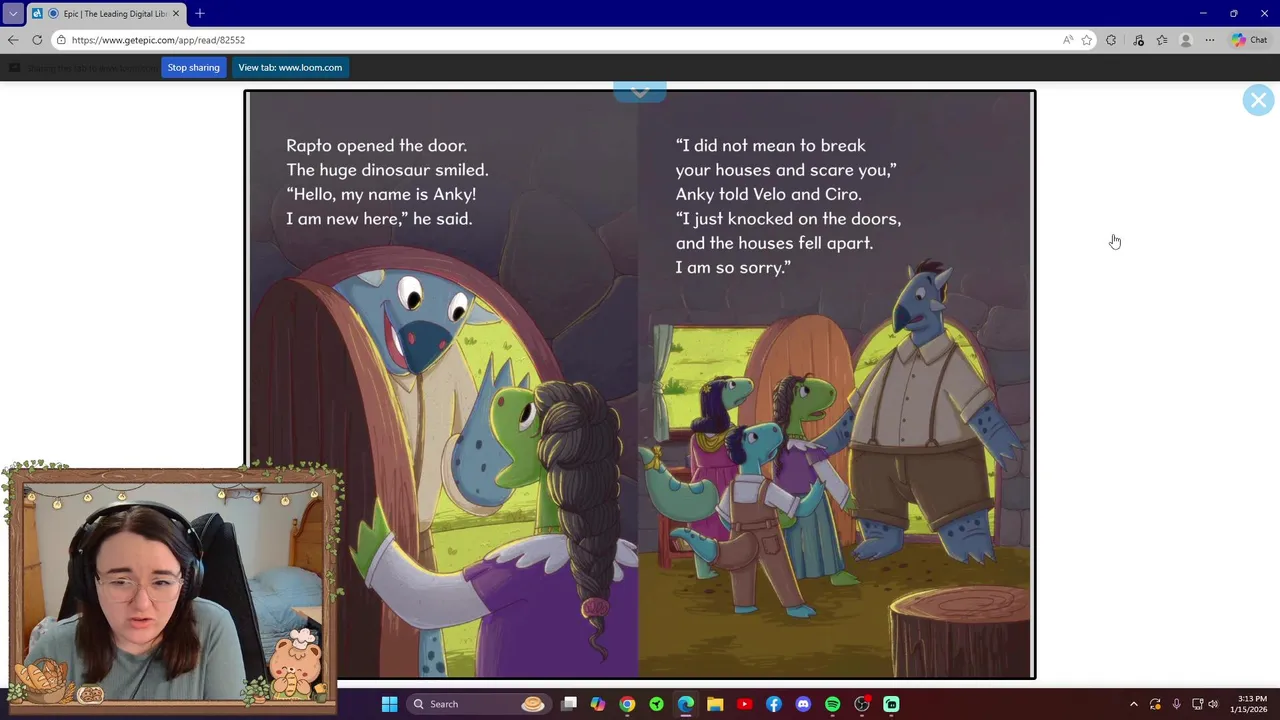Open Read Aloud in address bar
The height and width of the screenshot is (720, 1280).
point(1068,40)
